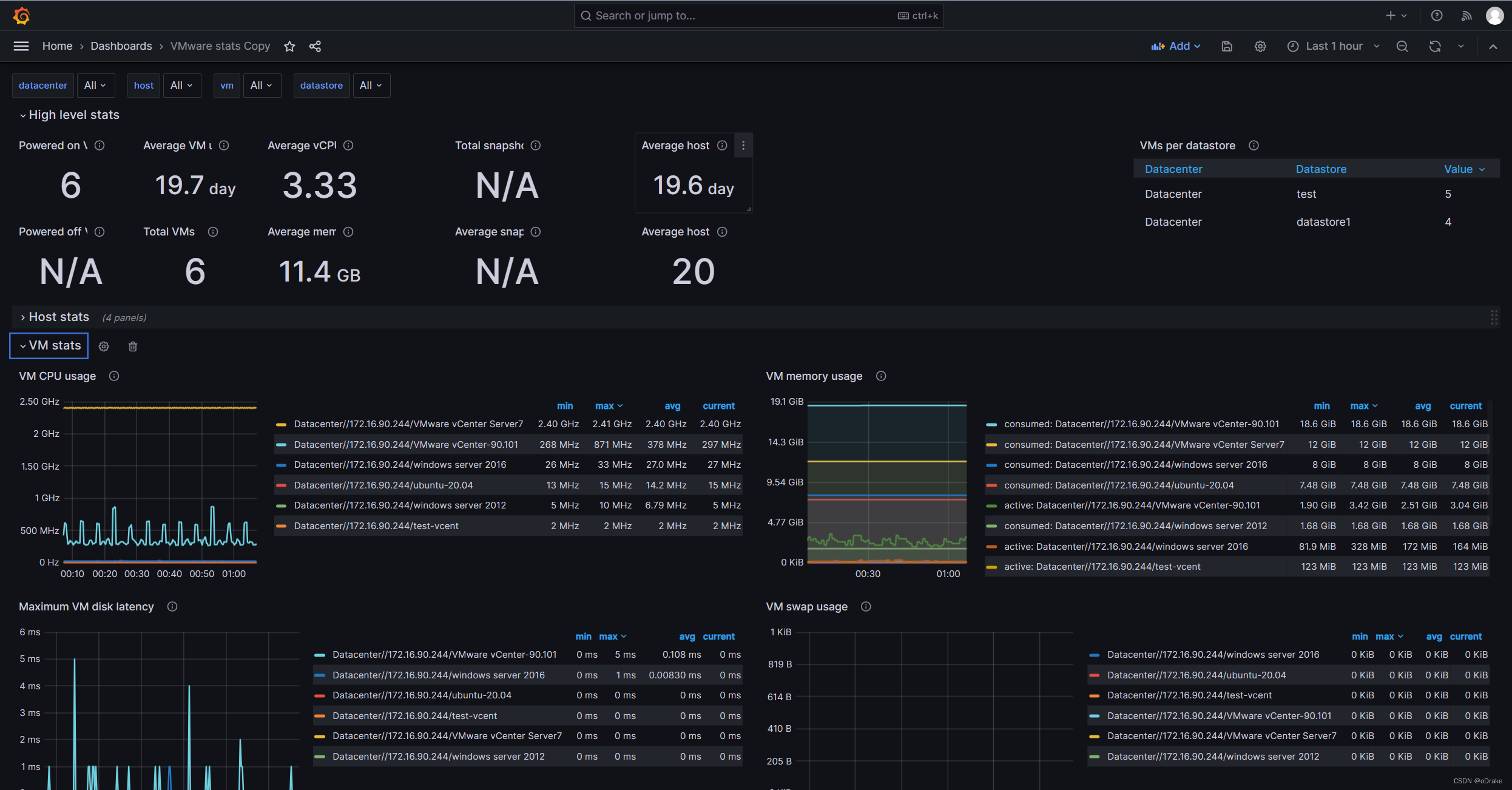Open dashboard settings with the gear icon
Viewport: 1512px width, 790px height.
pyautogui.click(x=1260, y=46)
